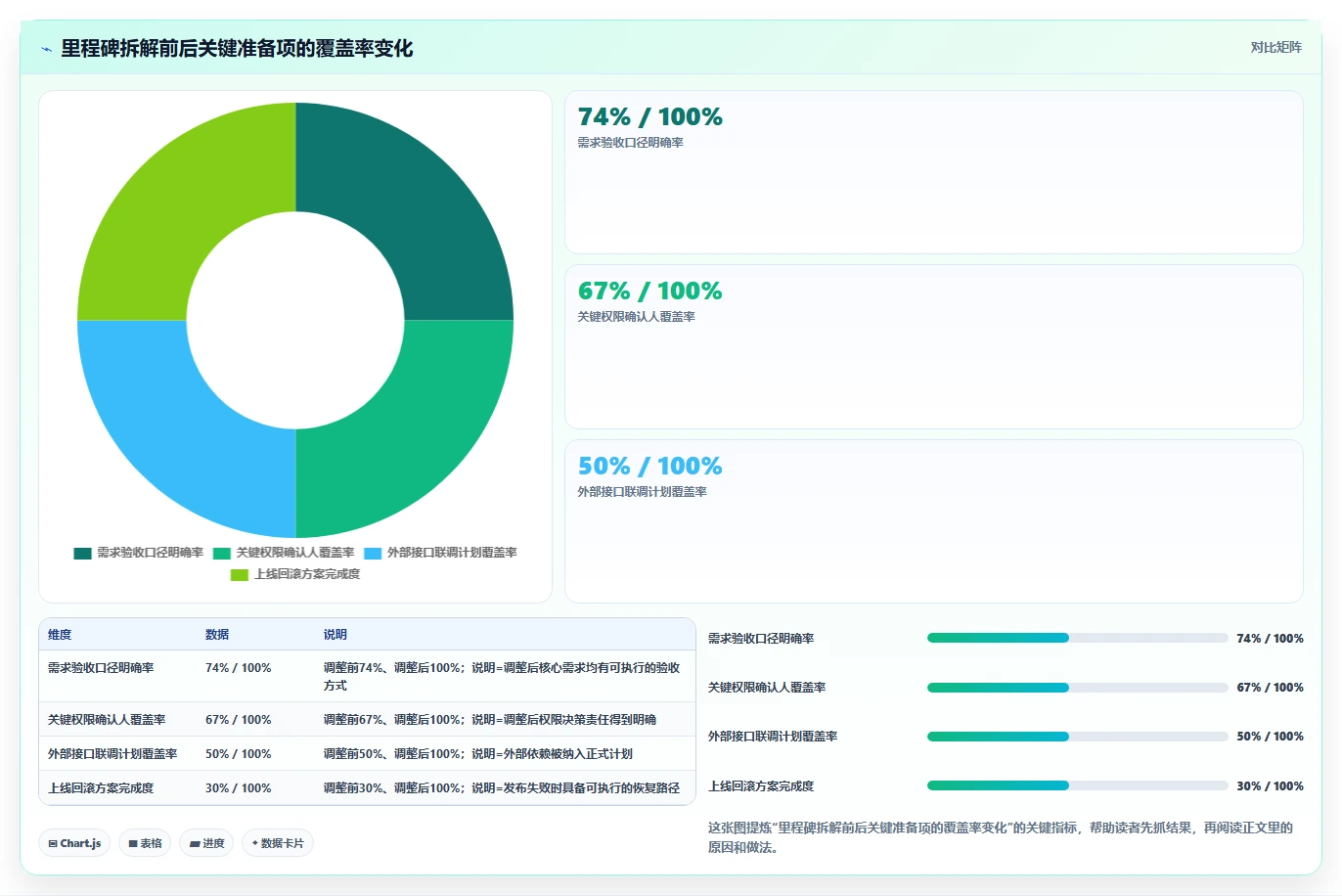Toggle 上线回滚方案完成度 in the chart legend
Viewport: 1342px width, 896px height.
pyautogui.click(x=295, y=574)
